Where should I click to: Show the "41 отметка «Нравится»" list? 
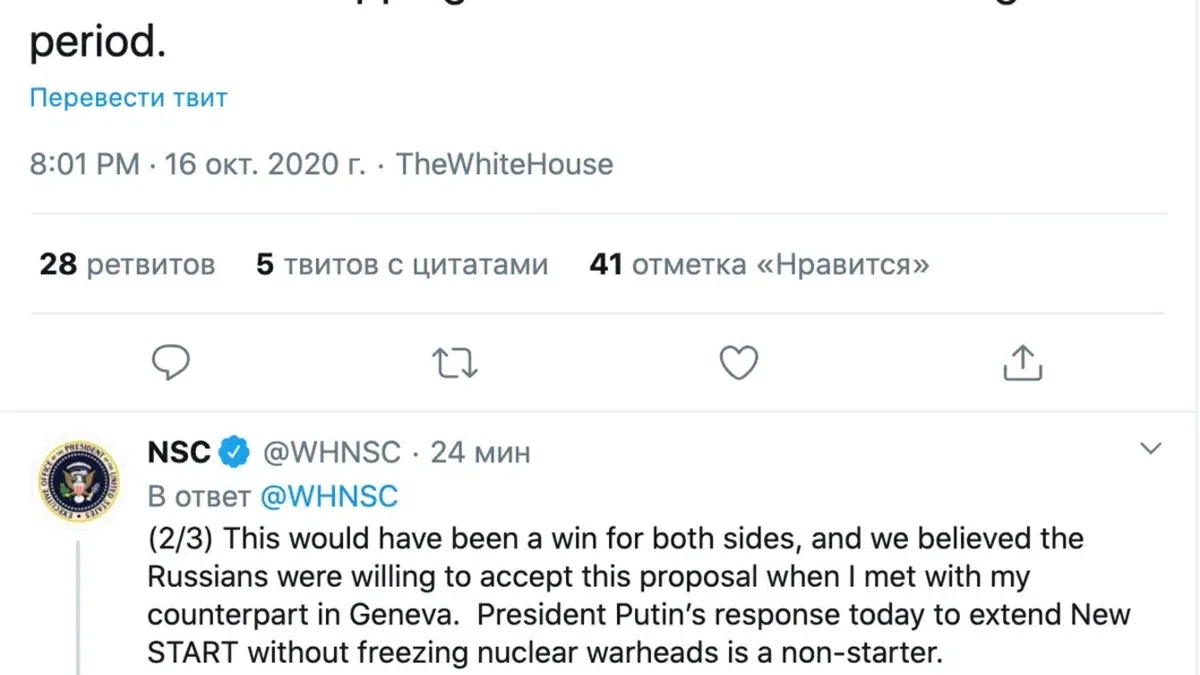(759, 265)
